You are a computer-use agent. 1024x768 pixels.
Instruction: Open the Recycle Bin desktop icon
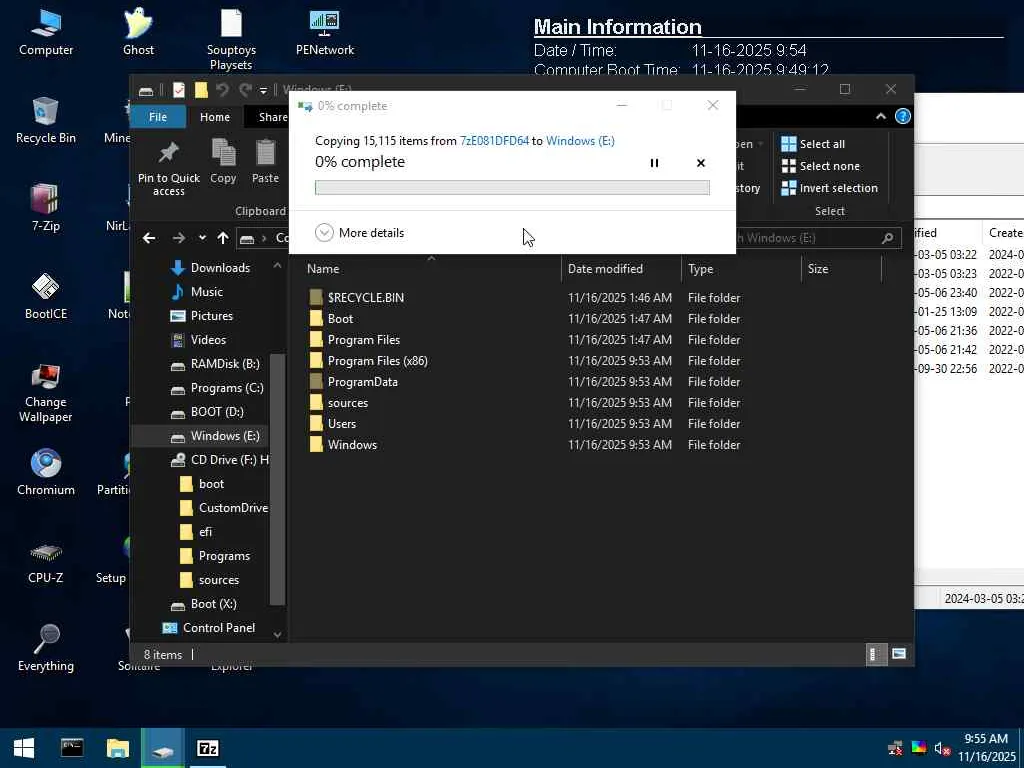click(x=46, y=121)
